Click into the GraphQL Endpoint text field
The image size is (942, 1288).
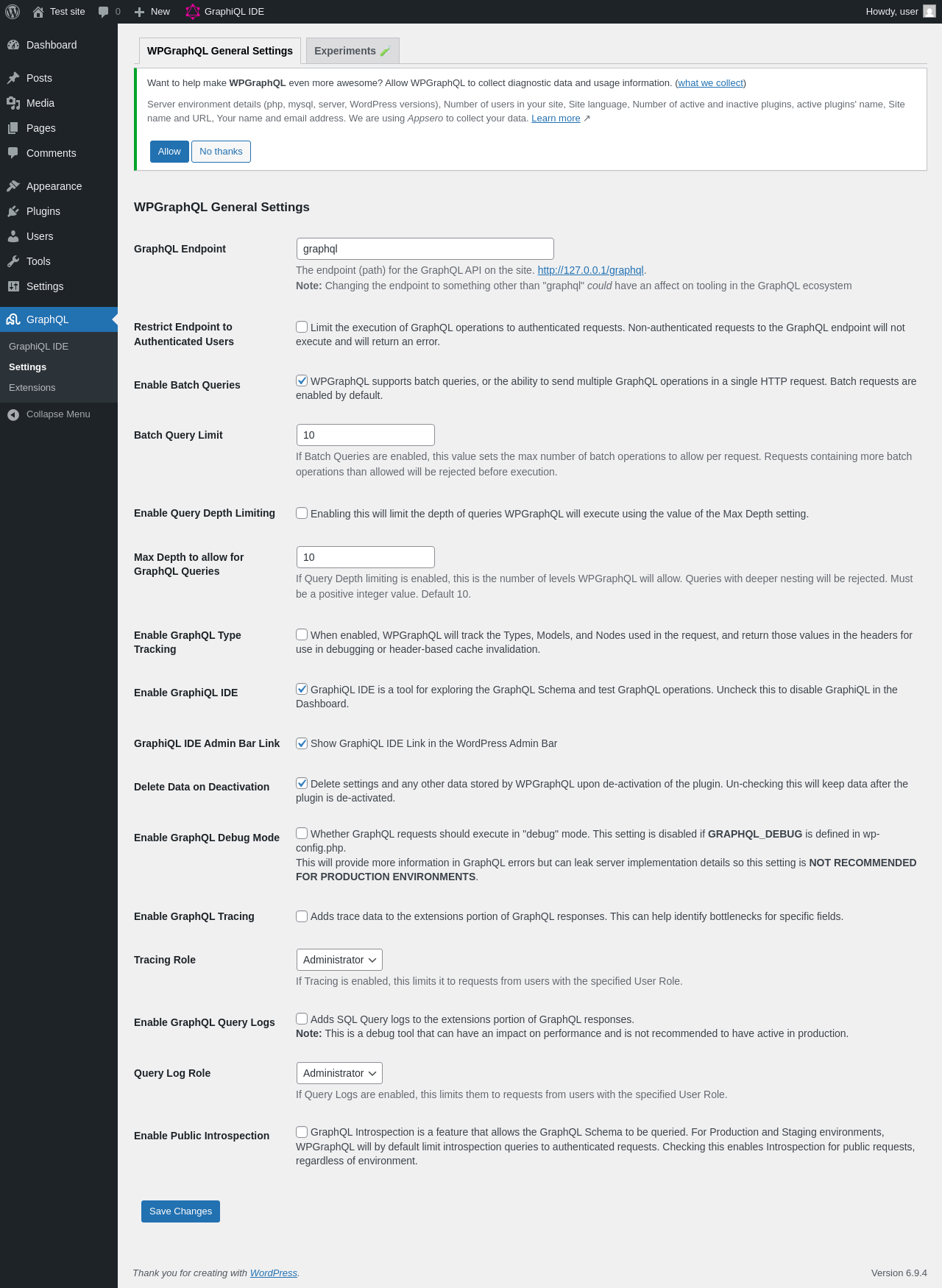pos(425,249)
